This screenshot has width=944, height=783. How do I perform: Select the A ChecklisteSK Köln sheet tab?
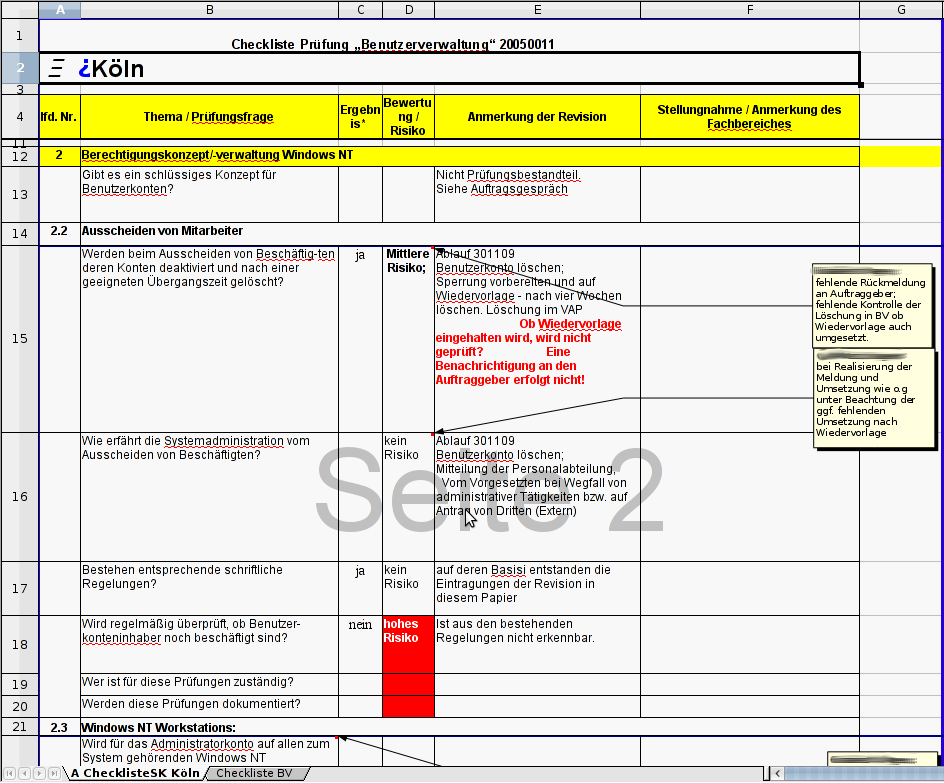[x=135, y=773]
